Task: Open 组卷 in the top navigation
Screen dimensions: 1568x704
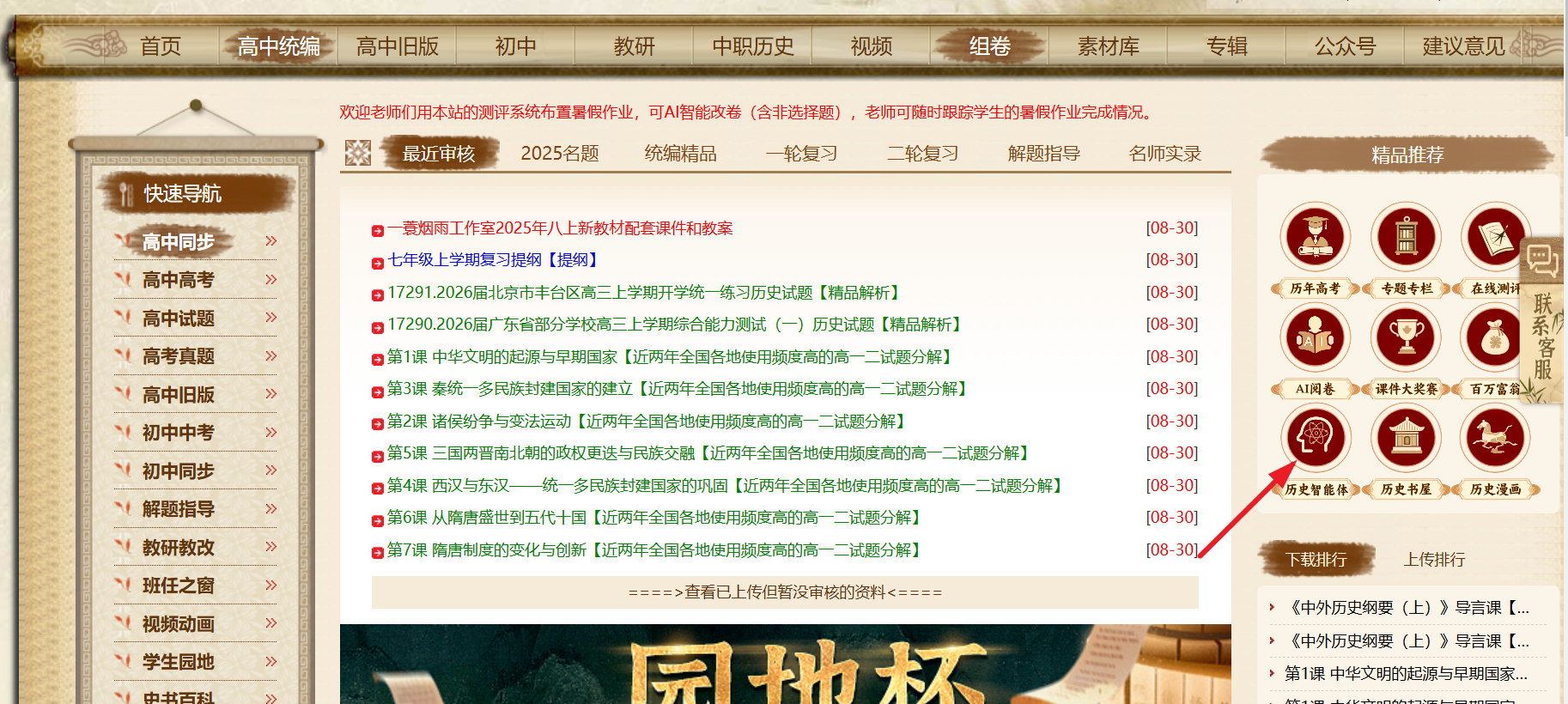Action: coord(989,46)
